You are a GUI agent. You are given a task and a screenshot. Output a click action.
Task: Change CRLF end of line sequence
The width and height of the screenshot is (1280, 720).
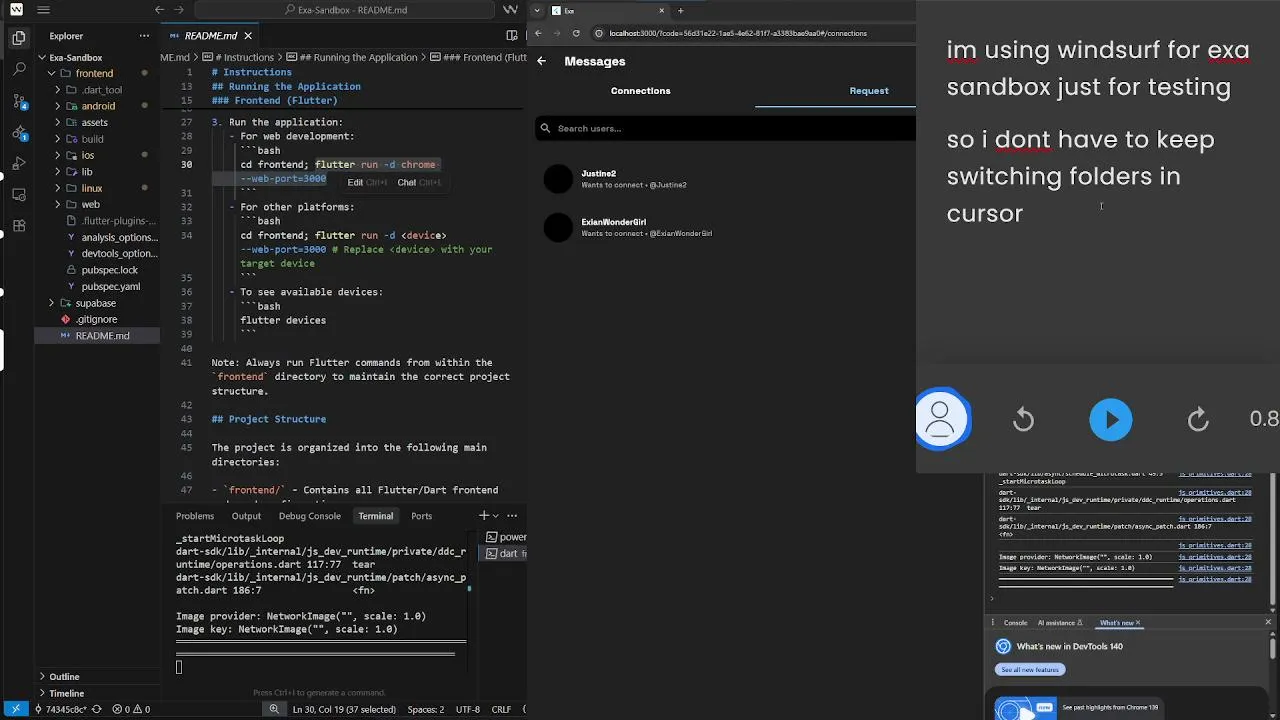[502, 709]
